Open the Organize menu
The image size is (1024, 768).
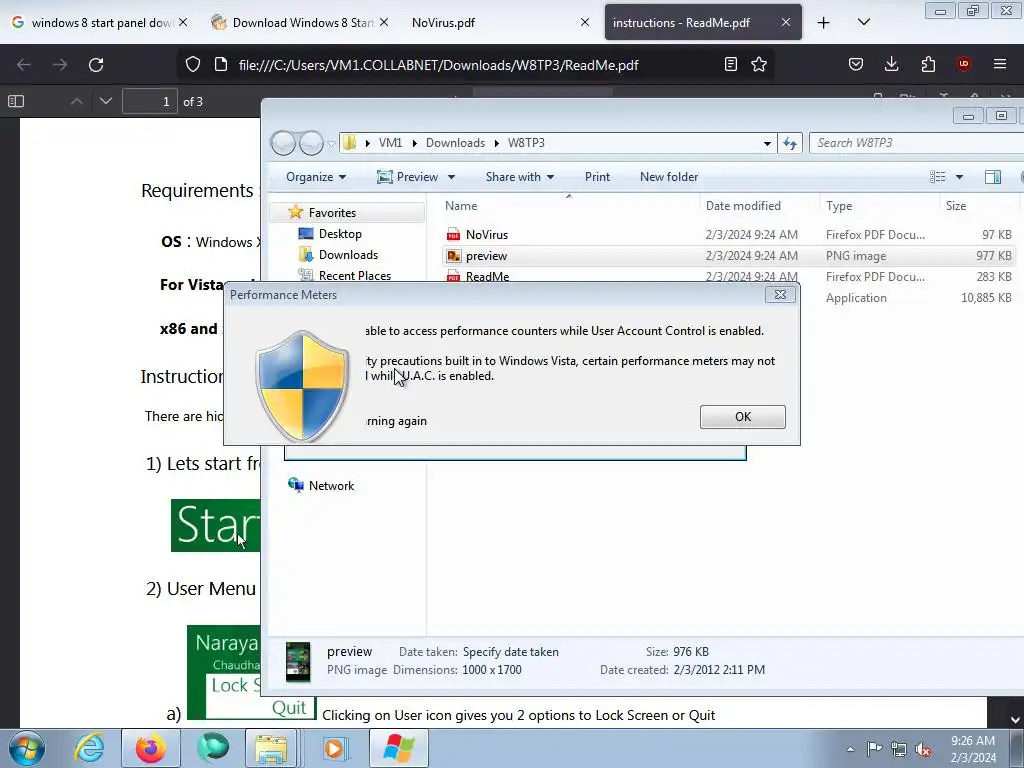pyautogui.click(x=316, y=177)
